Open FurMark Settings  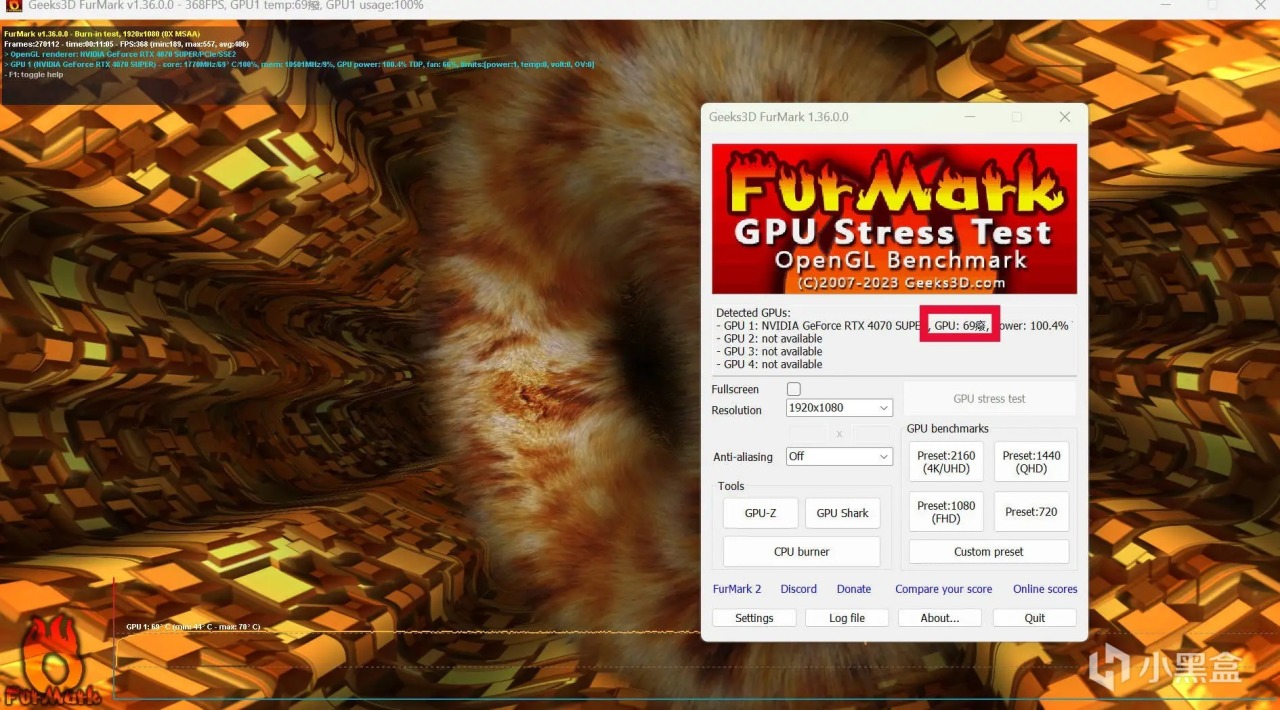(x=754, y=618)
